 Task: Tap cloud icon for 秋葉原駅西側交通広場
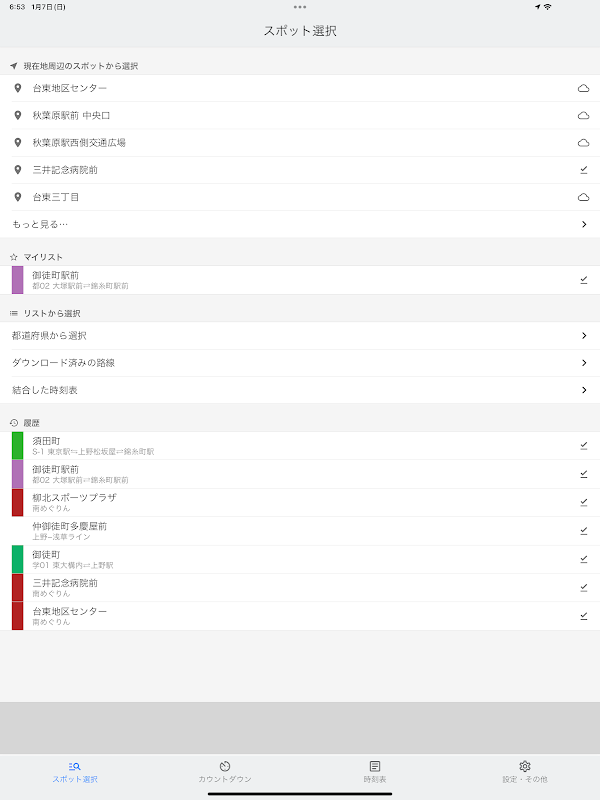tap(583, 143)
